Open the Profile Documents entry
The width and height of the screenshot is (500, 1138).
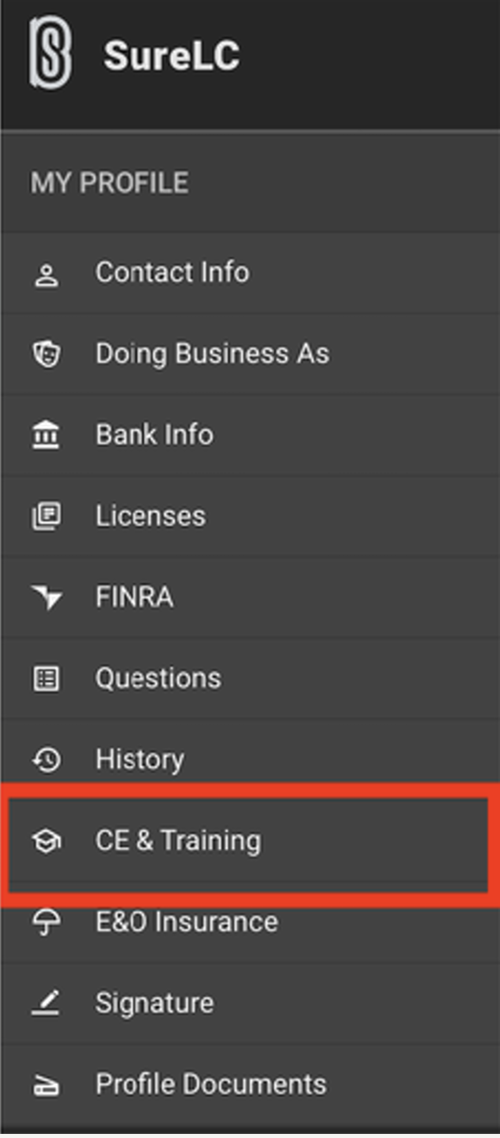[250, 1086]
